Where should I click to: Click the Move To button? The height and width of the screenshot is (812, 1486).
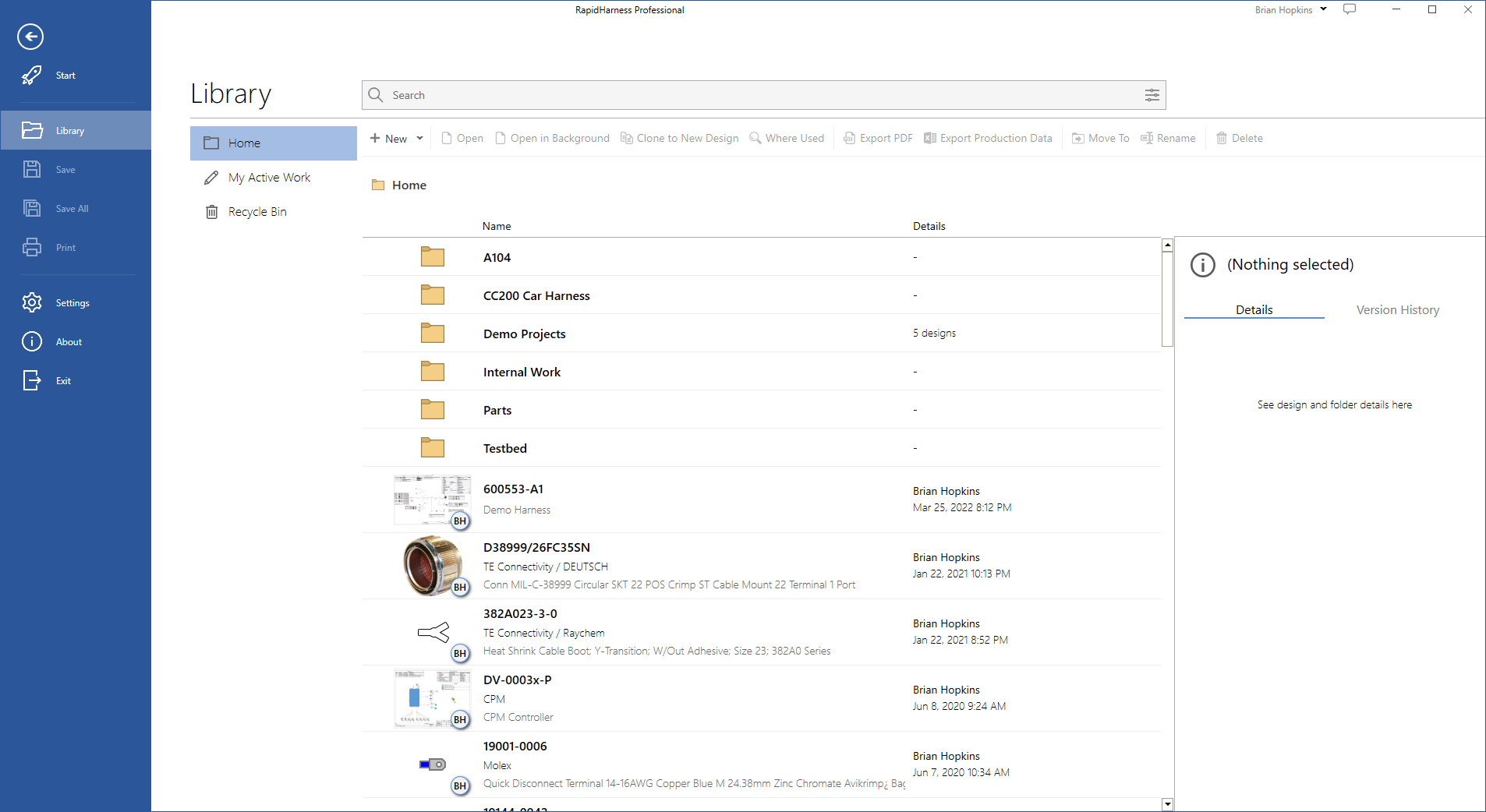1100,138
